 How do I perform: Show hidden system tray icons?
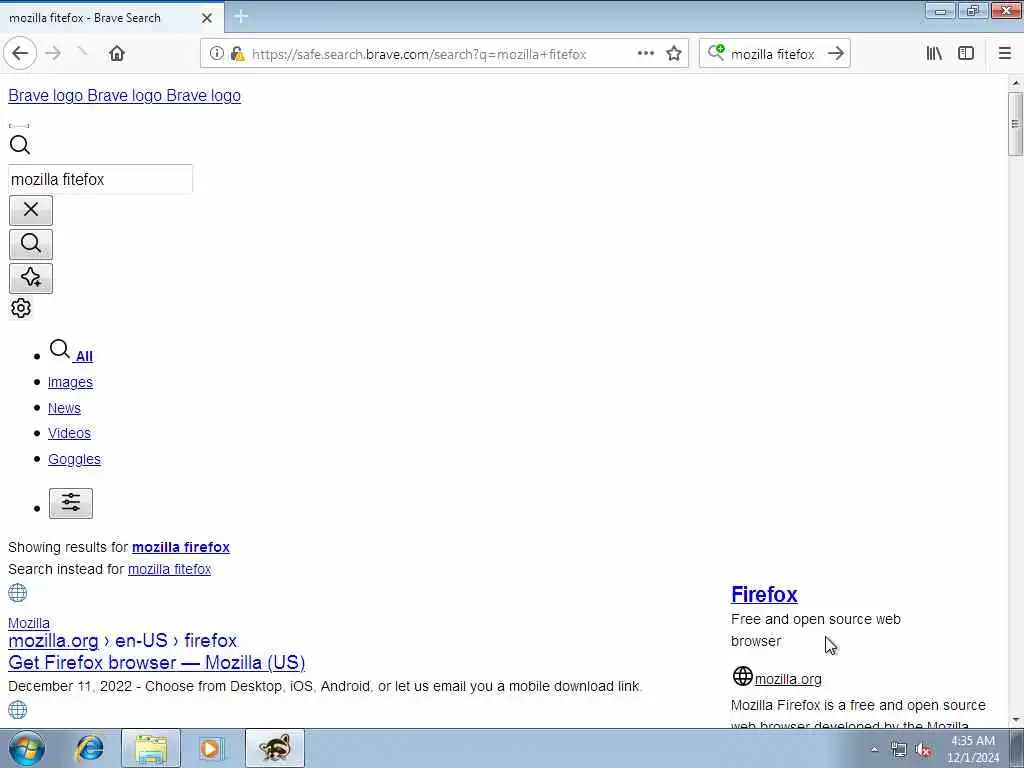coord(874,749)
